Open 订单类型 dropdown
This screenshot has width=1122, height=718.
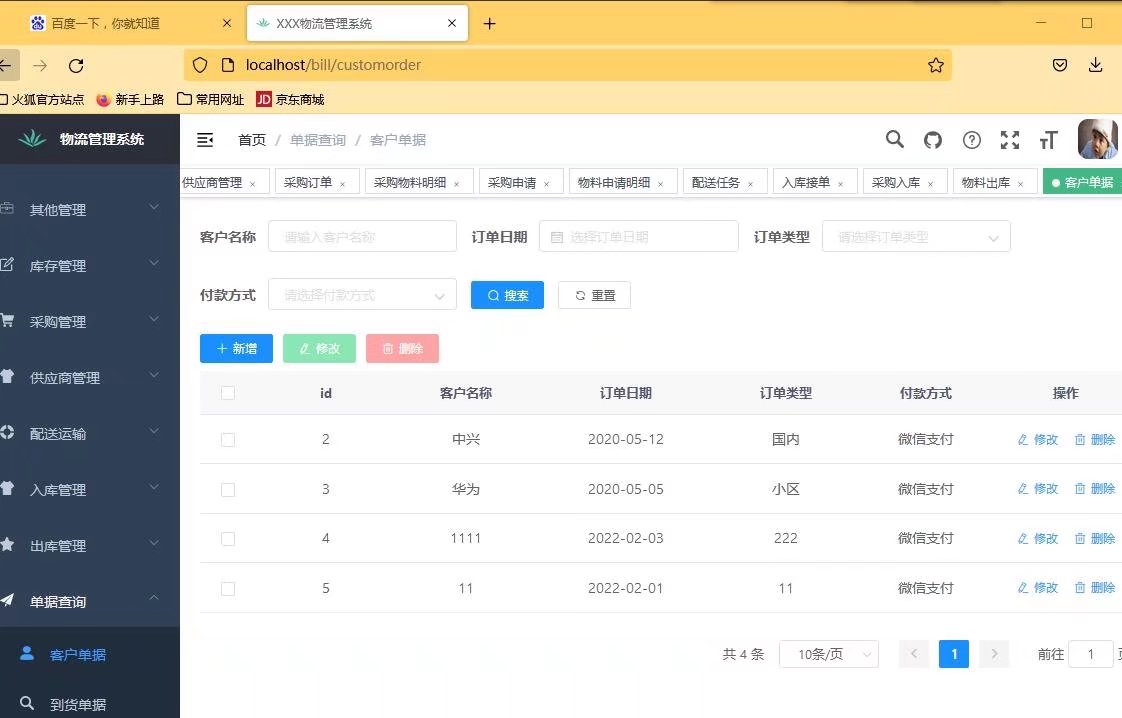[x=916, y=237]
